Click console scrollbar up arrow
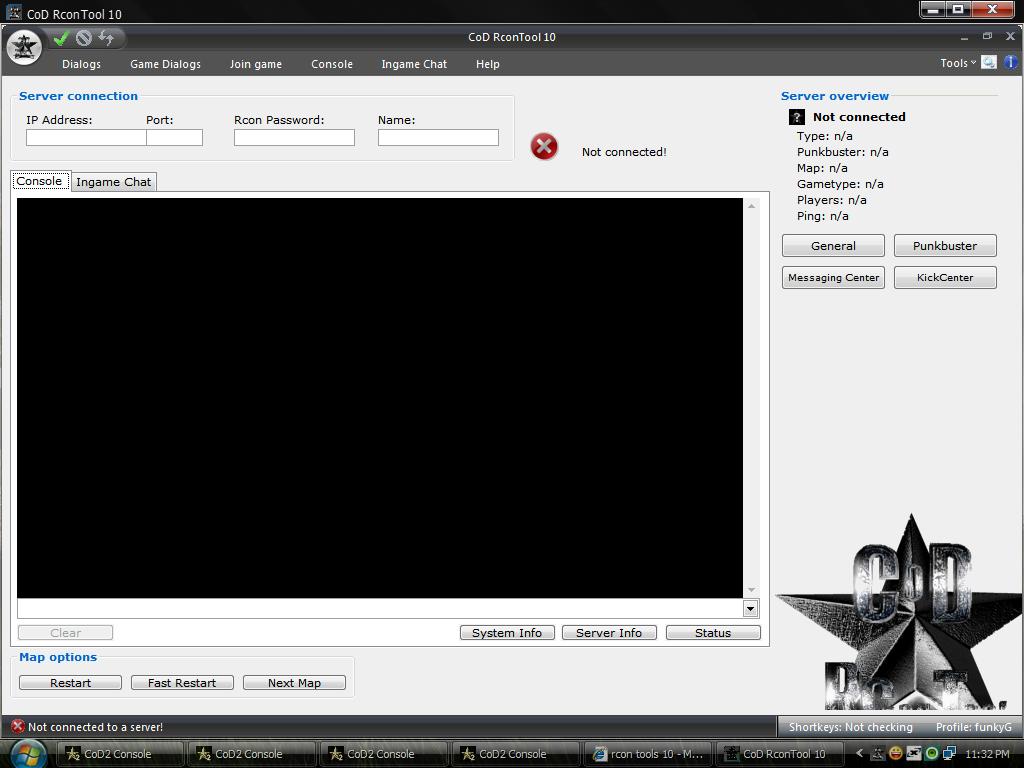 click(x=751, y=206)
